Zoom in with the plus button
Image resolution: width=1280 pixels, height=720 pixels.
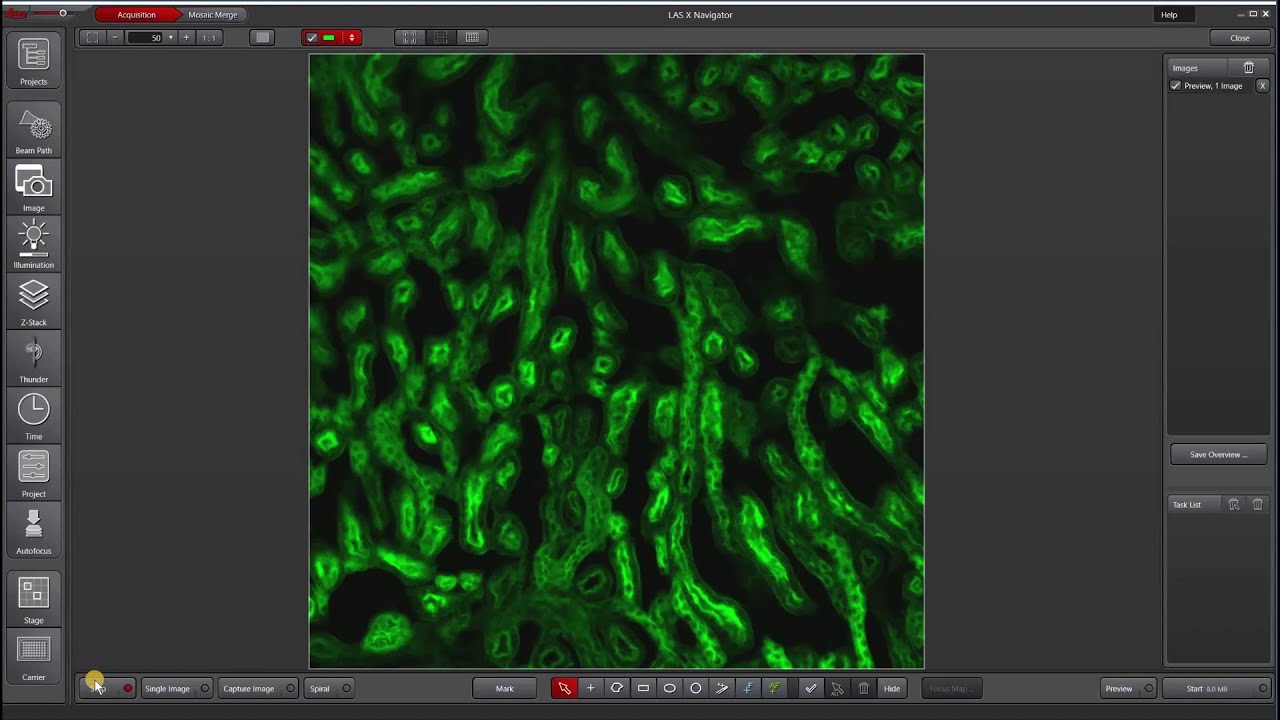(186, 38)
